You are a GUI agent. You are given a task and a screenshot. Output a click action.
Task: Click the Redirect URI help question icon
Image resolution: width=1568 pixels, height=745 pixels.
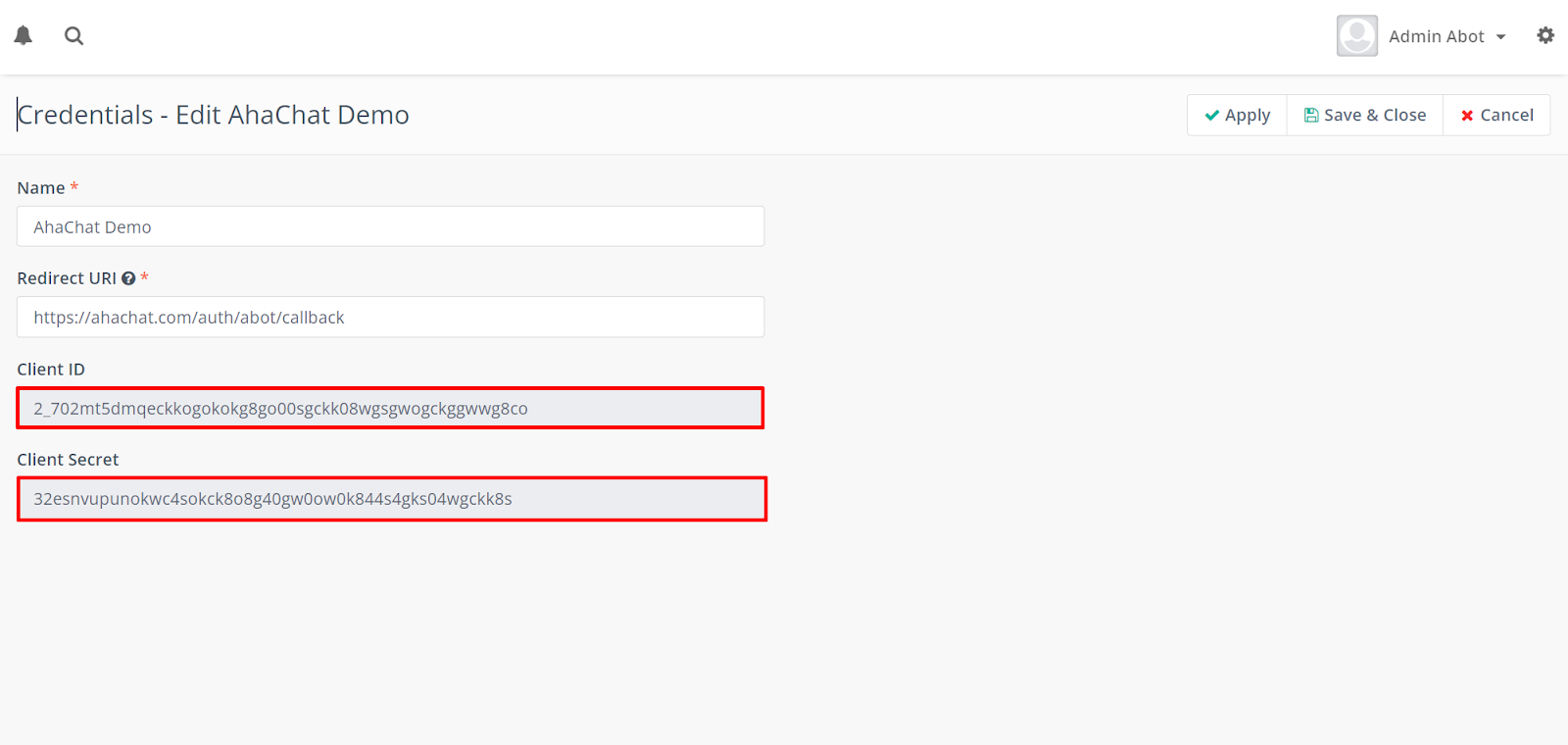(128, 278)
